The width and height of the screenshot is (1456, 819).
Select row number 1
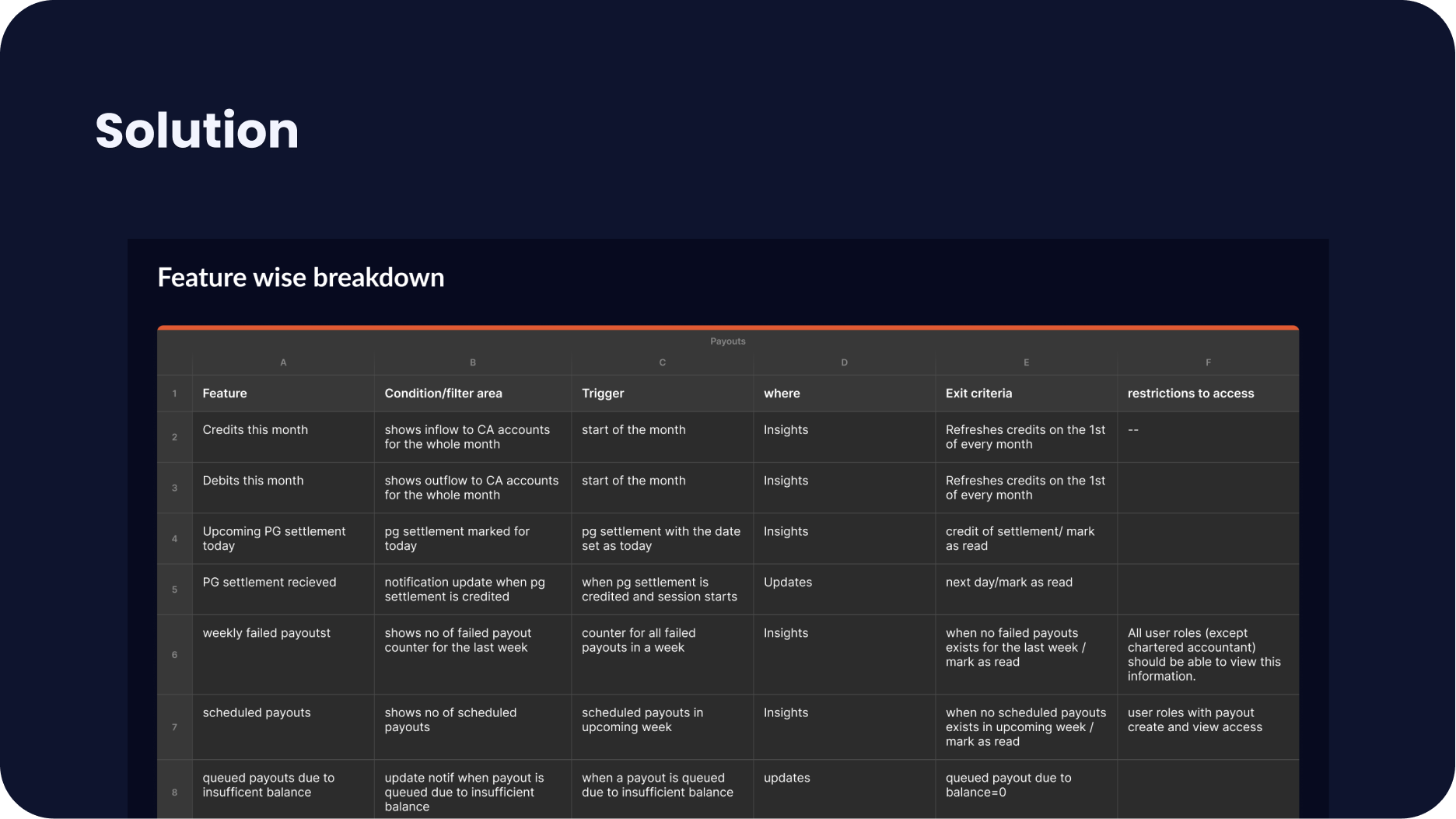click(x=174, y=394)
